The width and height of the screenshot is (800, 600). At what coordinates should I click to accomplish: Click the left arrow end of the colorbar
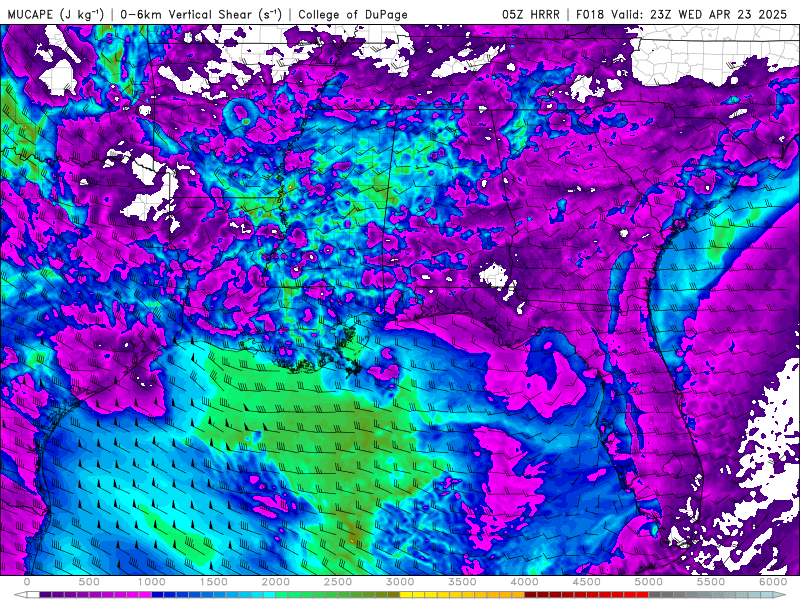pos(20,594)
